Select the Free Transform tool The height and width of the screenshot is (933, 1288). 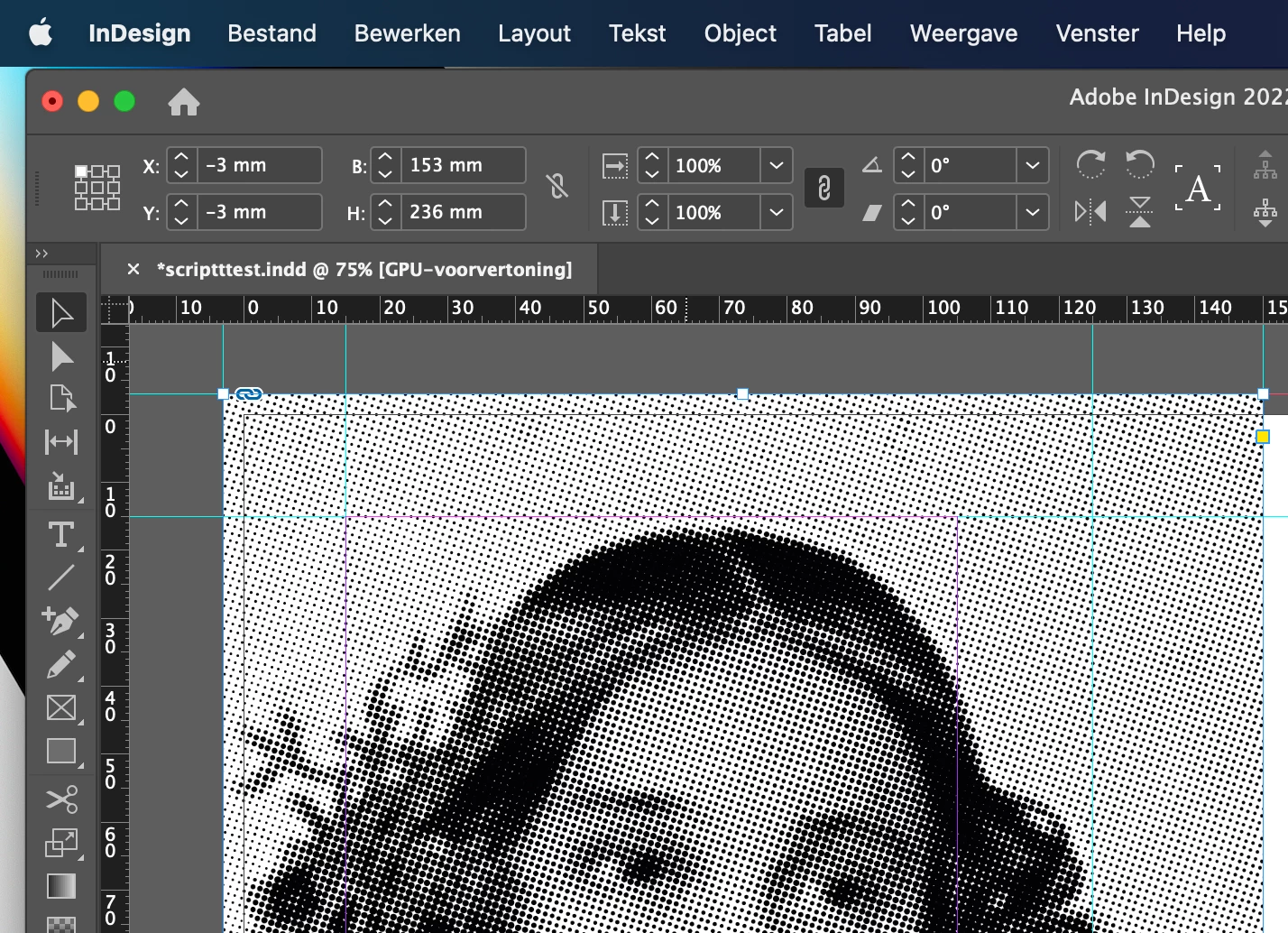tap(61, 843)
